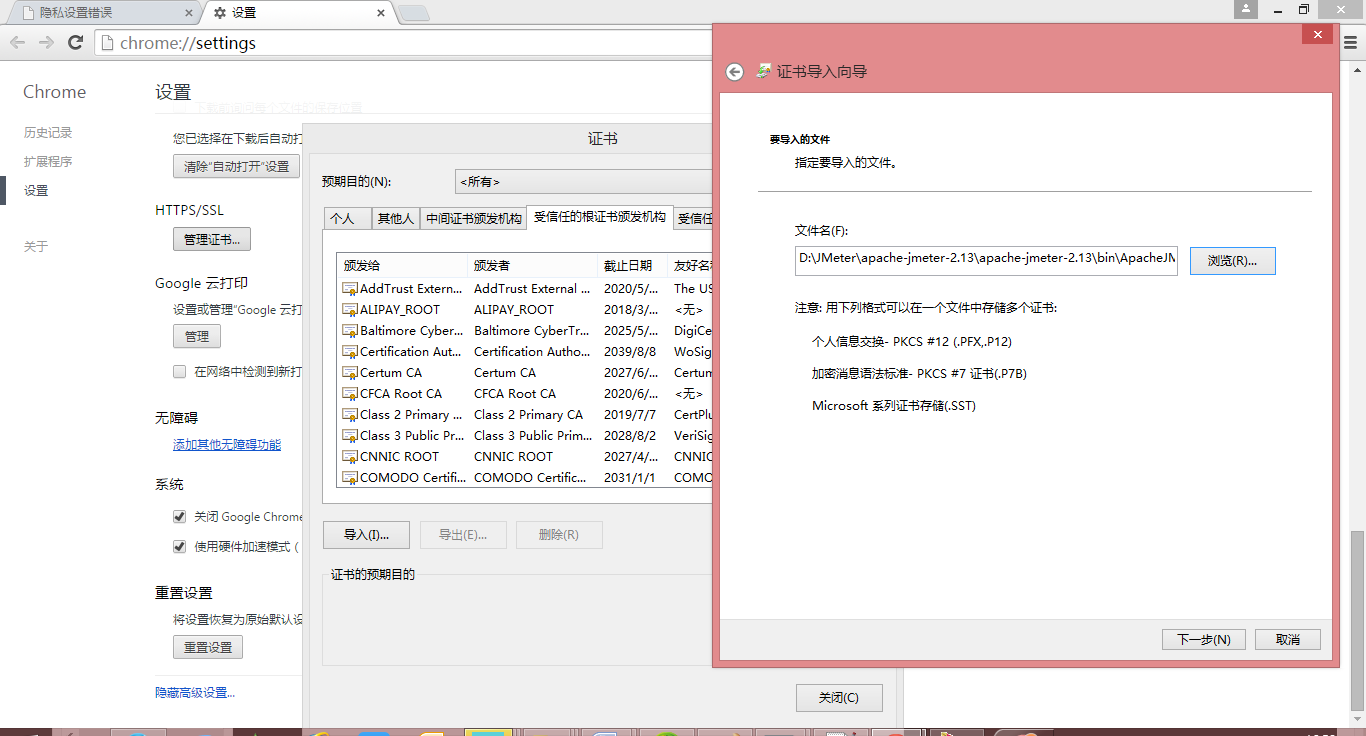This screenshot has height=736, width=1366.
Task: Toggle the 在网络中检测到新打印机 checkbox
Action: pyautogui.click(x=180, y=371)
